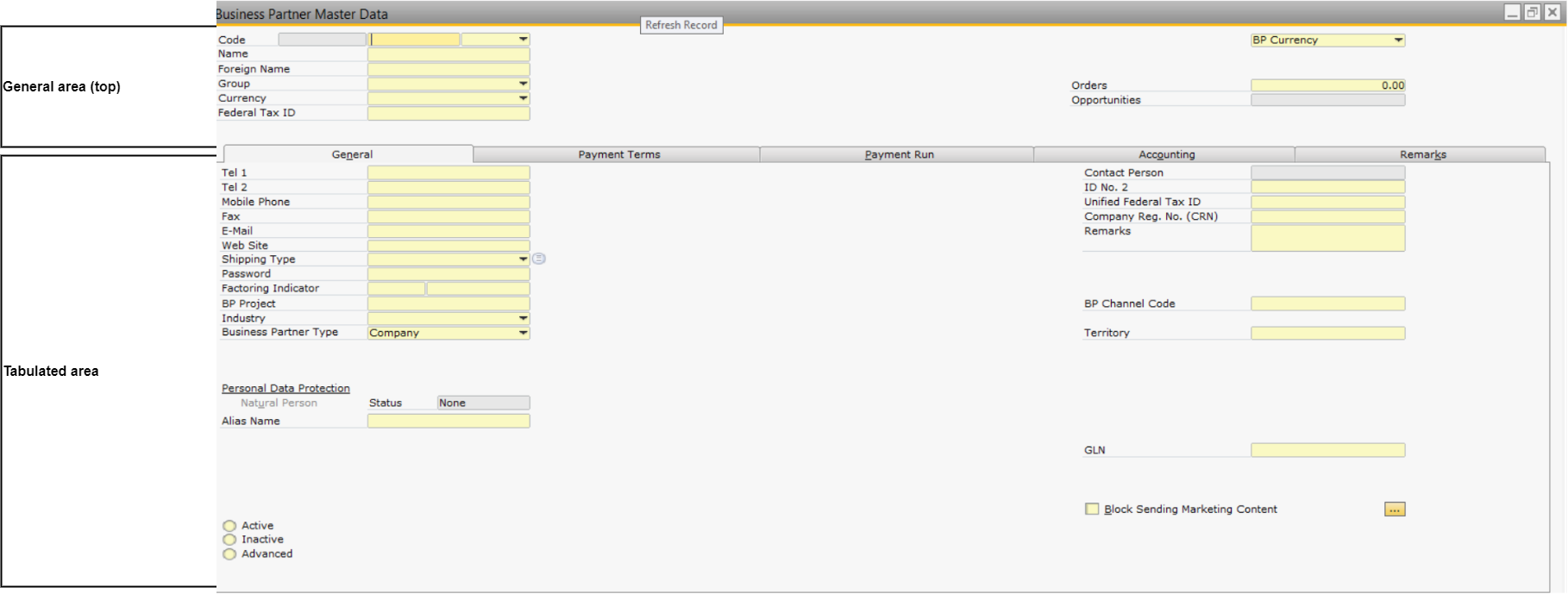Click the E-Mail input field

pyautogui.click(x=448, y=231)
